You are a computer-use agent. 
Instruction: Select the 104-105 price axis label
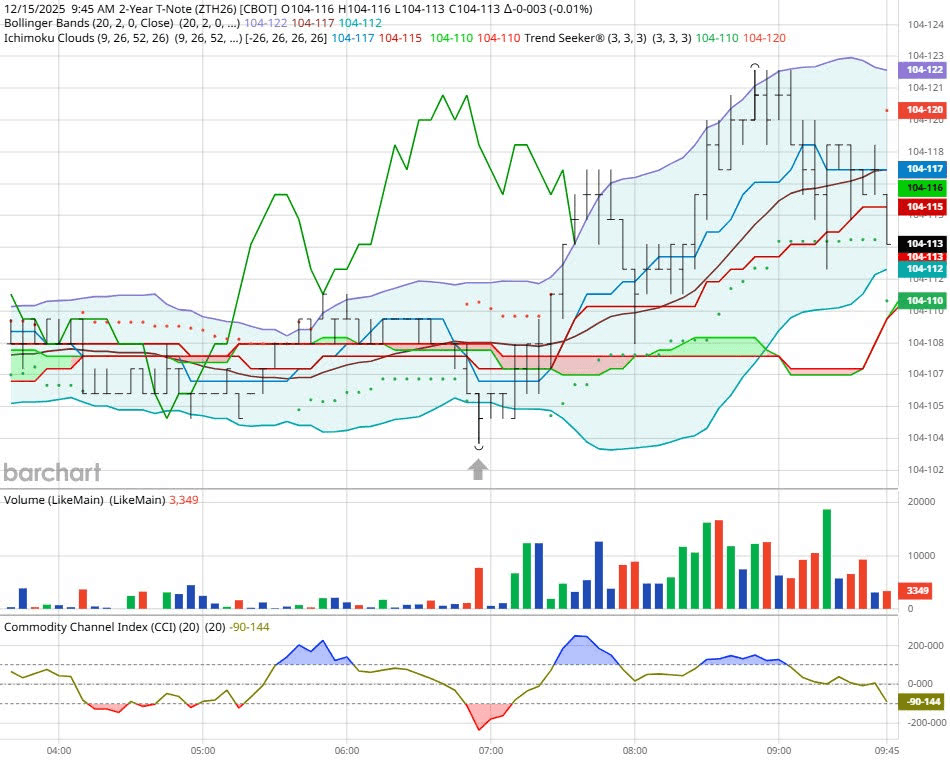pyautogui.click(x=925, y=405)
